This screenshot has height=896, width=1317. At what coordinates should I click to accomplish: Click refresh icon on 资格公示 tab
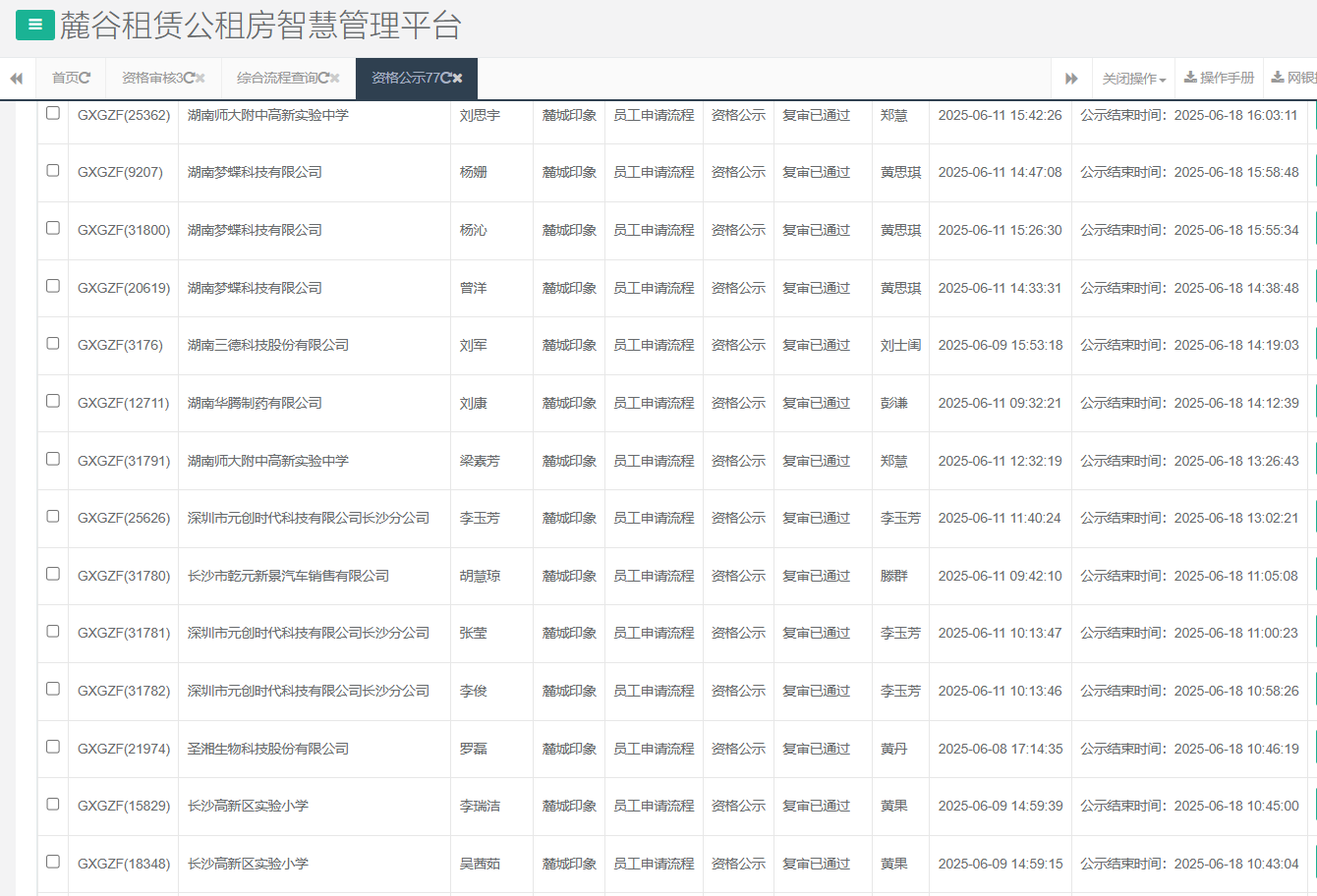point(446,78)
